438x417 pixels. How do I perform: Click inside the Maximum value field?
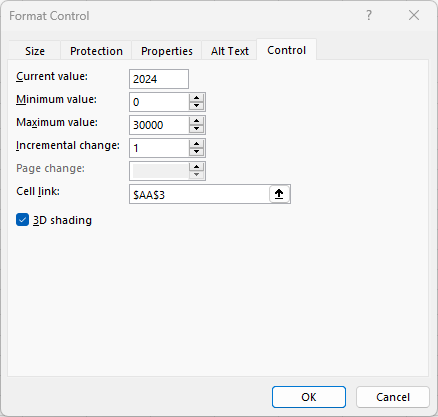coord(159,125)
